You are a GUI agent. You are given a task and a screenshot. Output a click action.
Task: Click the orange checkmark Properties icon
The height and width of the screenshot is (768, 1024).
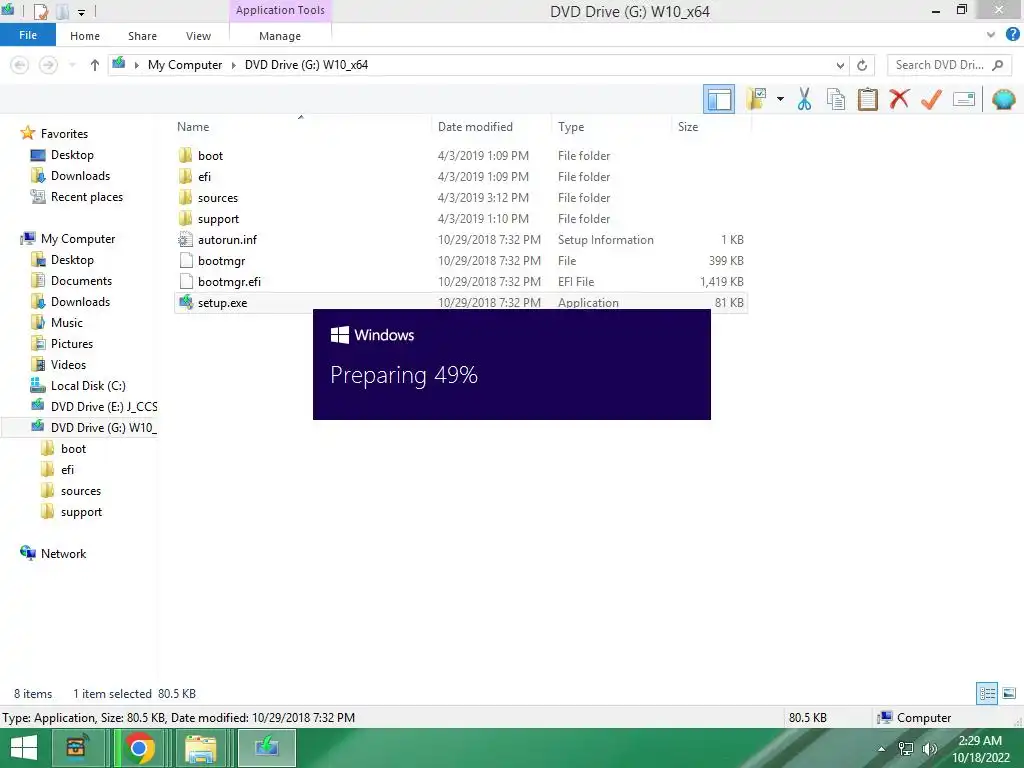931,99
